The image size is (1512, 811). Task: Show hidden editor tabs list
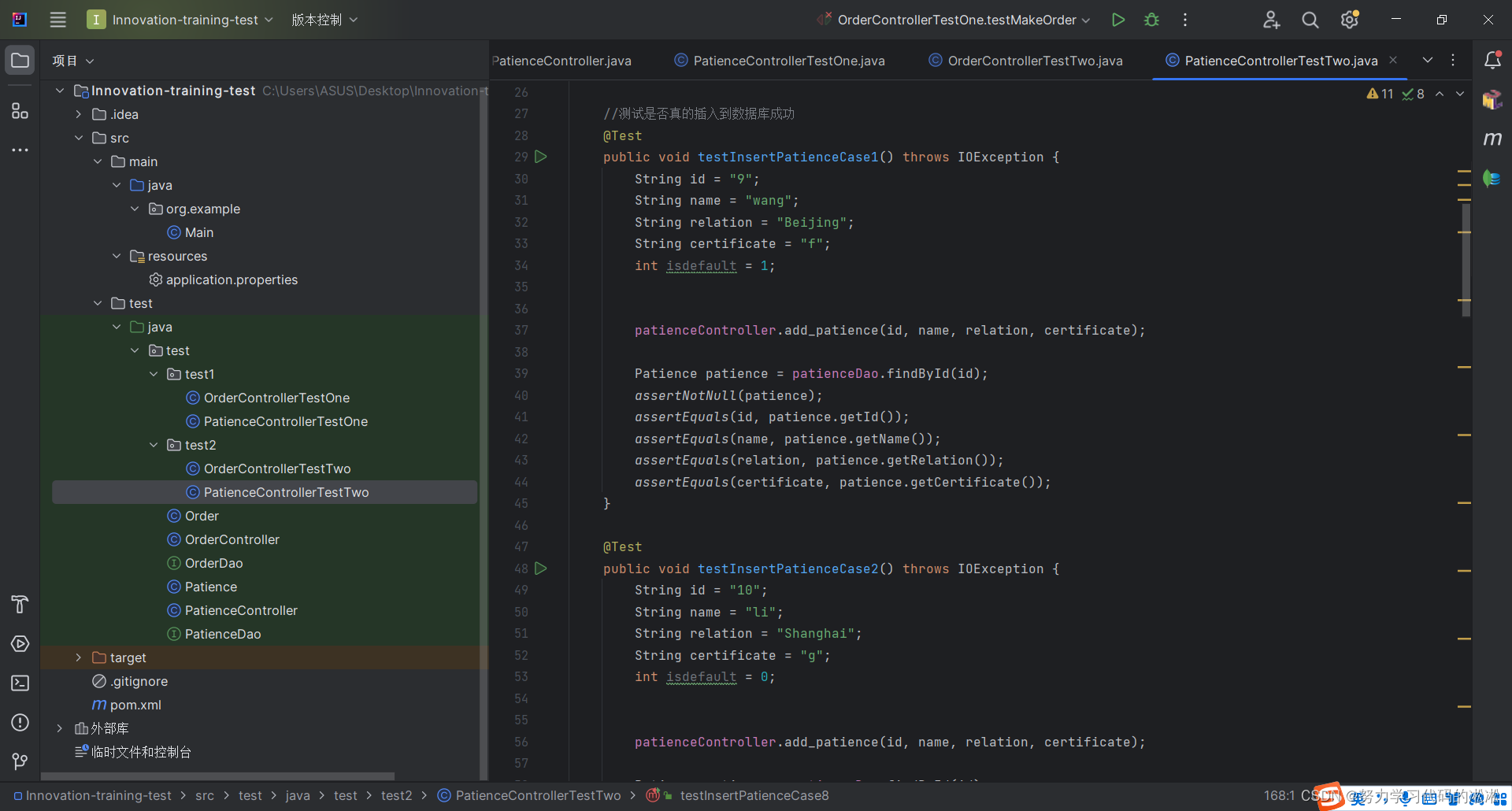(1428, 61)
